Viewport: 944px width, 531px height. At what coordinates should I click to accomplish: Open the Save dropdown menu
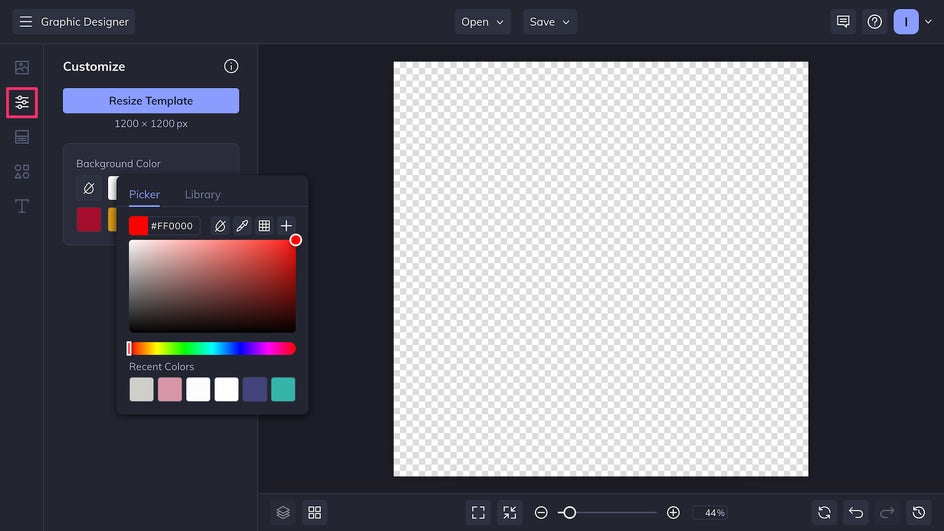coord(550,22)
